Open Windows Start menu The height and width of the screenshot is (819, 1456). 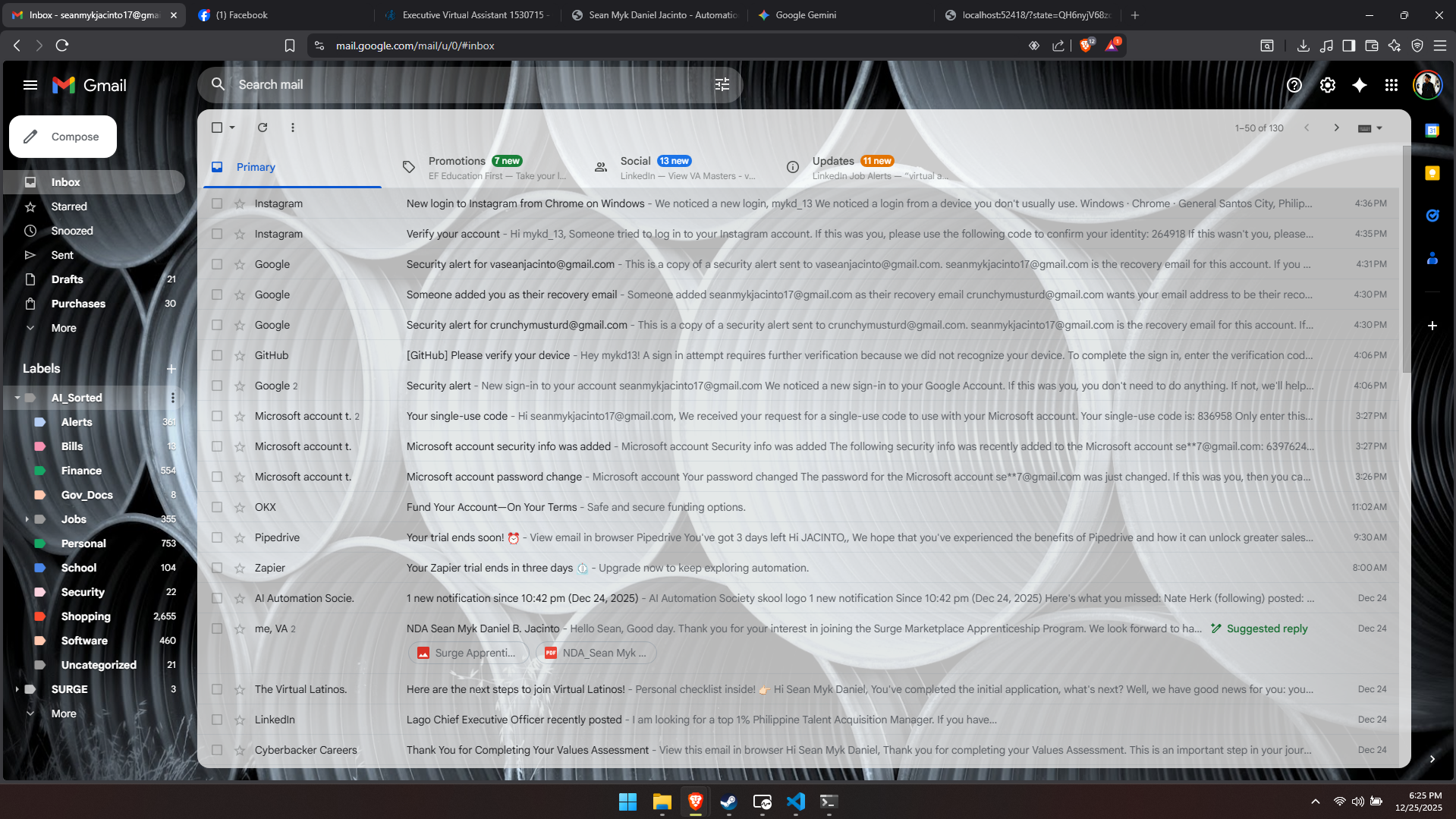(627, 802)
